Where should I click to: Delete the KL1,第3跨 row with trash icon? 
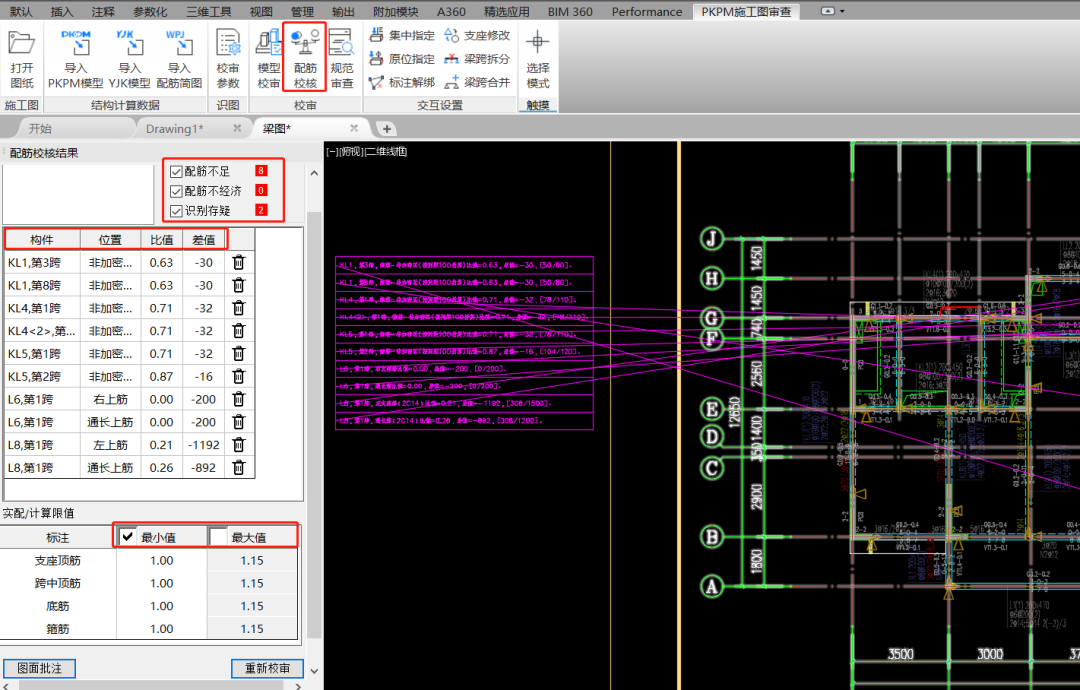(x=239, y=262)
